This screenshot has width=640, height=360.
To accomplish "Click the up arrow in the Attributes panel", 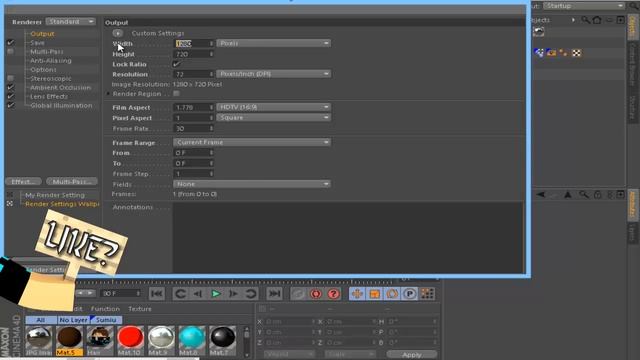I will tap(568, 195).
